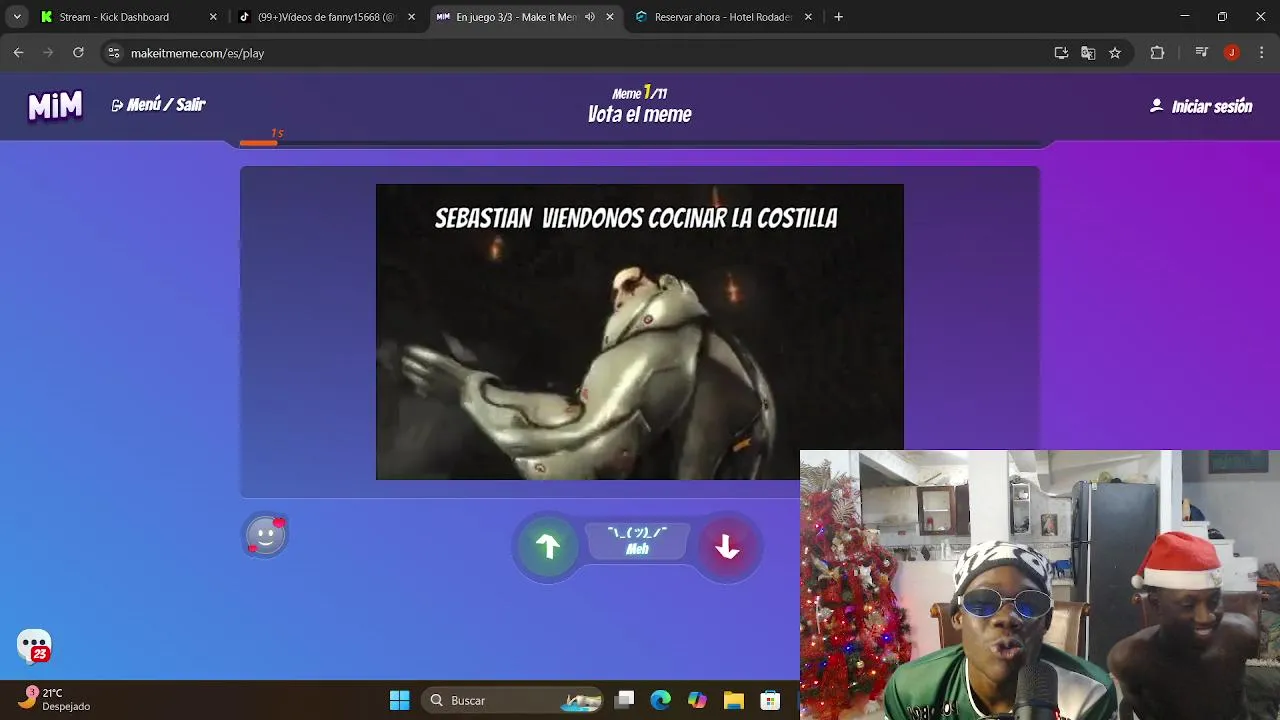The width and height of the screenshot is (1280, 720).
Task: Go forward in browser history
Action: coord(48,53)
